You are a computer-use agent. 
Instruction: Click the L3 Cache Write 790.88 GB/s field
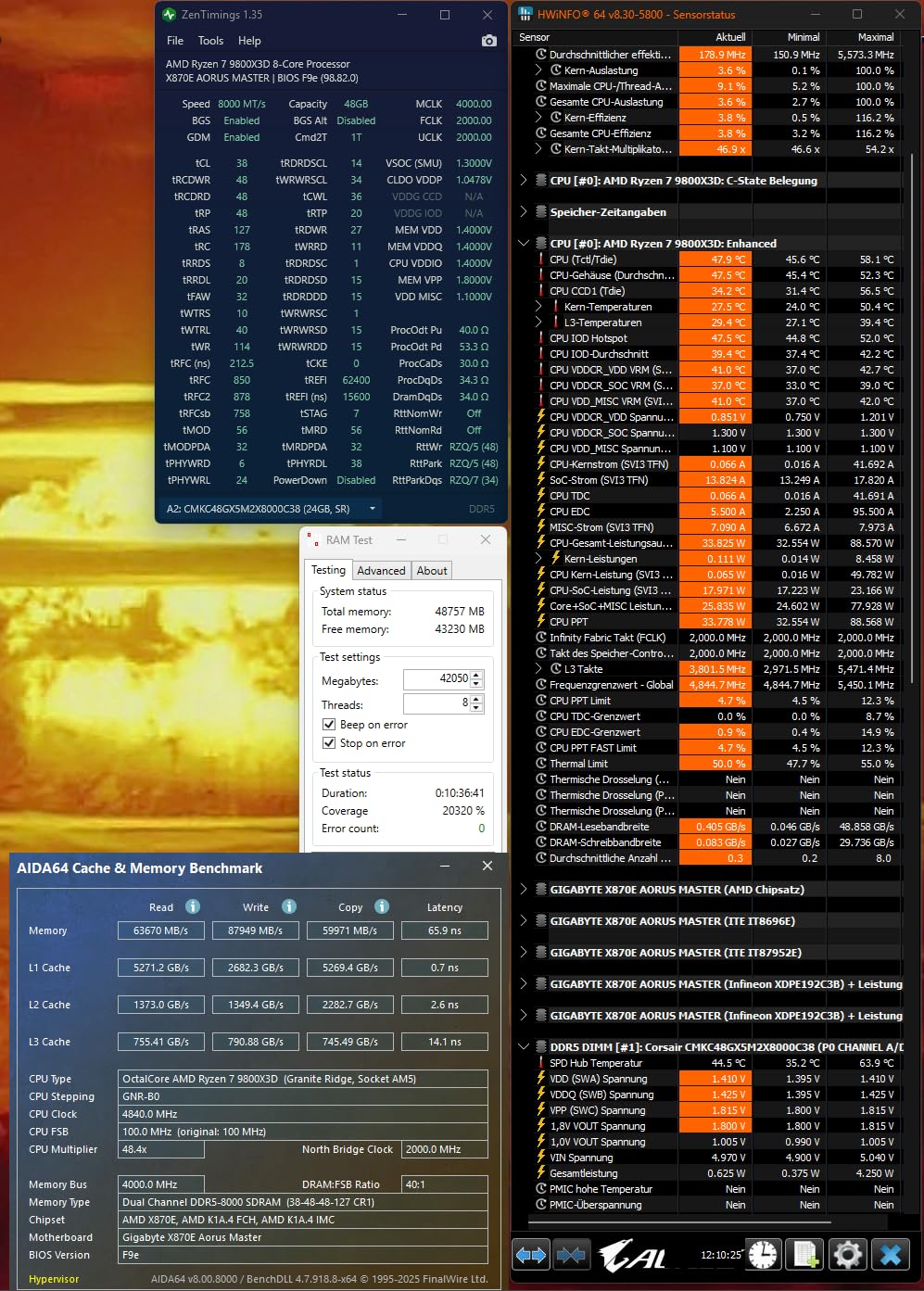[x=256, y=1042]
